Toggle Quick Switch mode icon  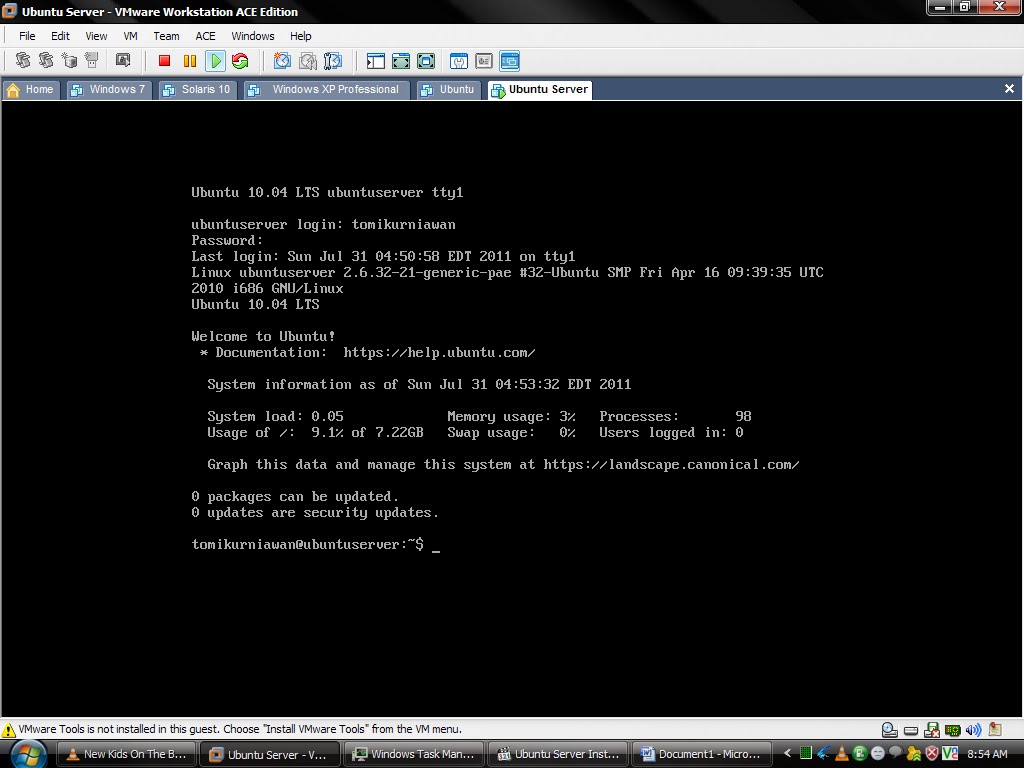point(400,61)
